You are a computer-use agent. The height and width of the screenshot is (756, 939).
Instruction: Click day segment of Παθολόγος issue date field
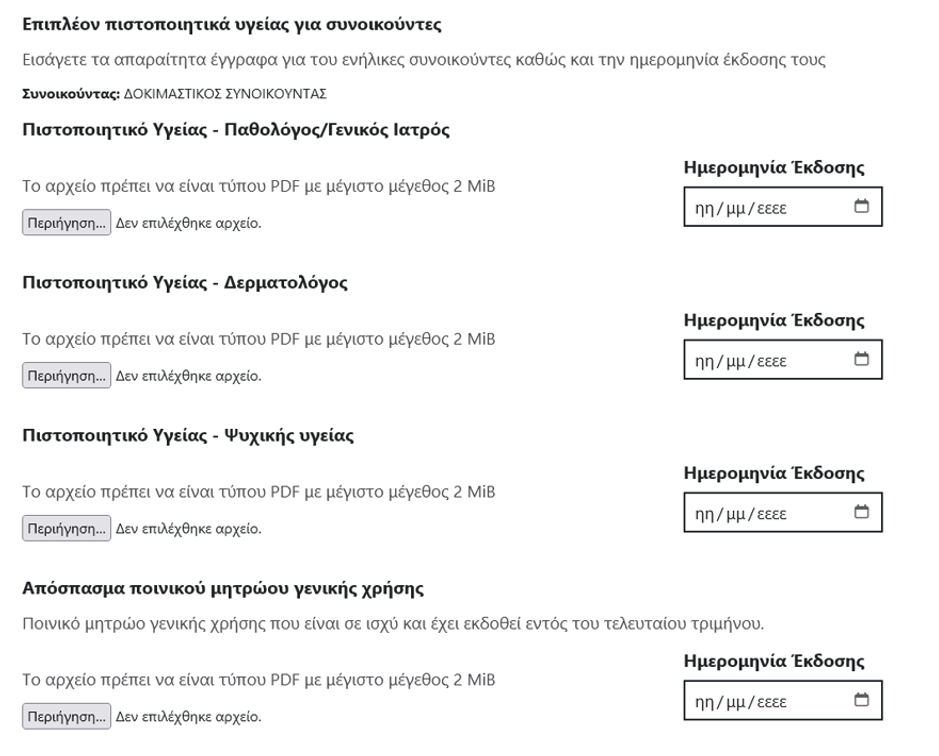704,209
